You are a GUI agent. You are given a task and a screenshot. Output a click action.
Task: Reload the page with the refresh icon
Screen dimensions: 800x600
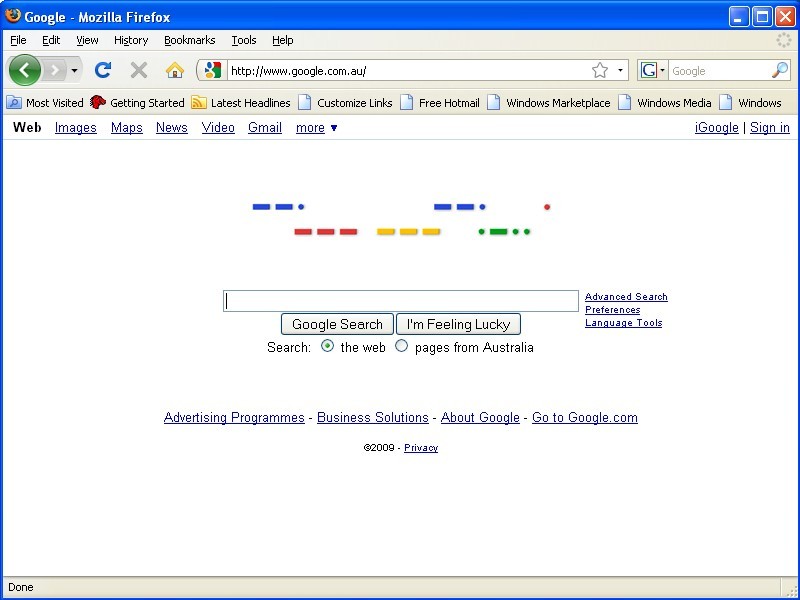[x=102, y=70]
